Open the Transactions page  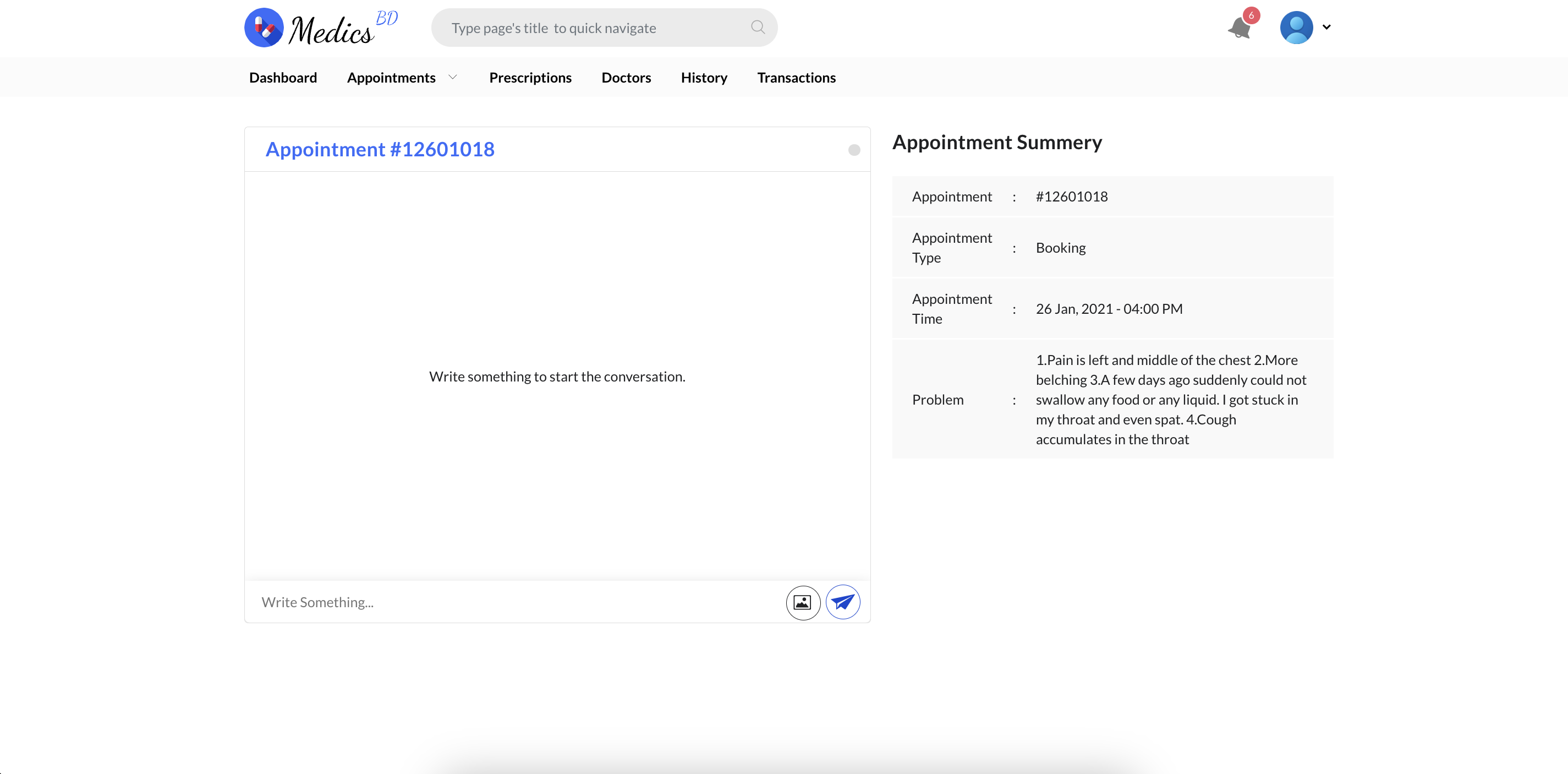(796, 77)
